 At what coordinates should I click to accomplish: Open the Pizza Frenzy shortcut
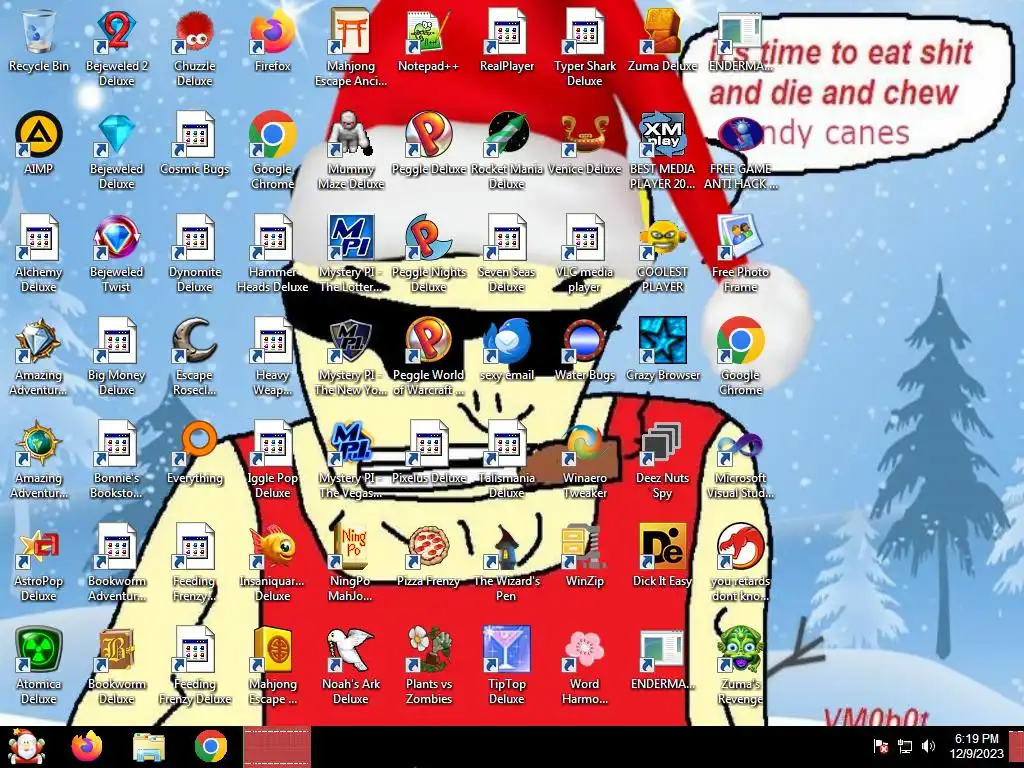pyautogui.click(x=428, y=555)
